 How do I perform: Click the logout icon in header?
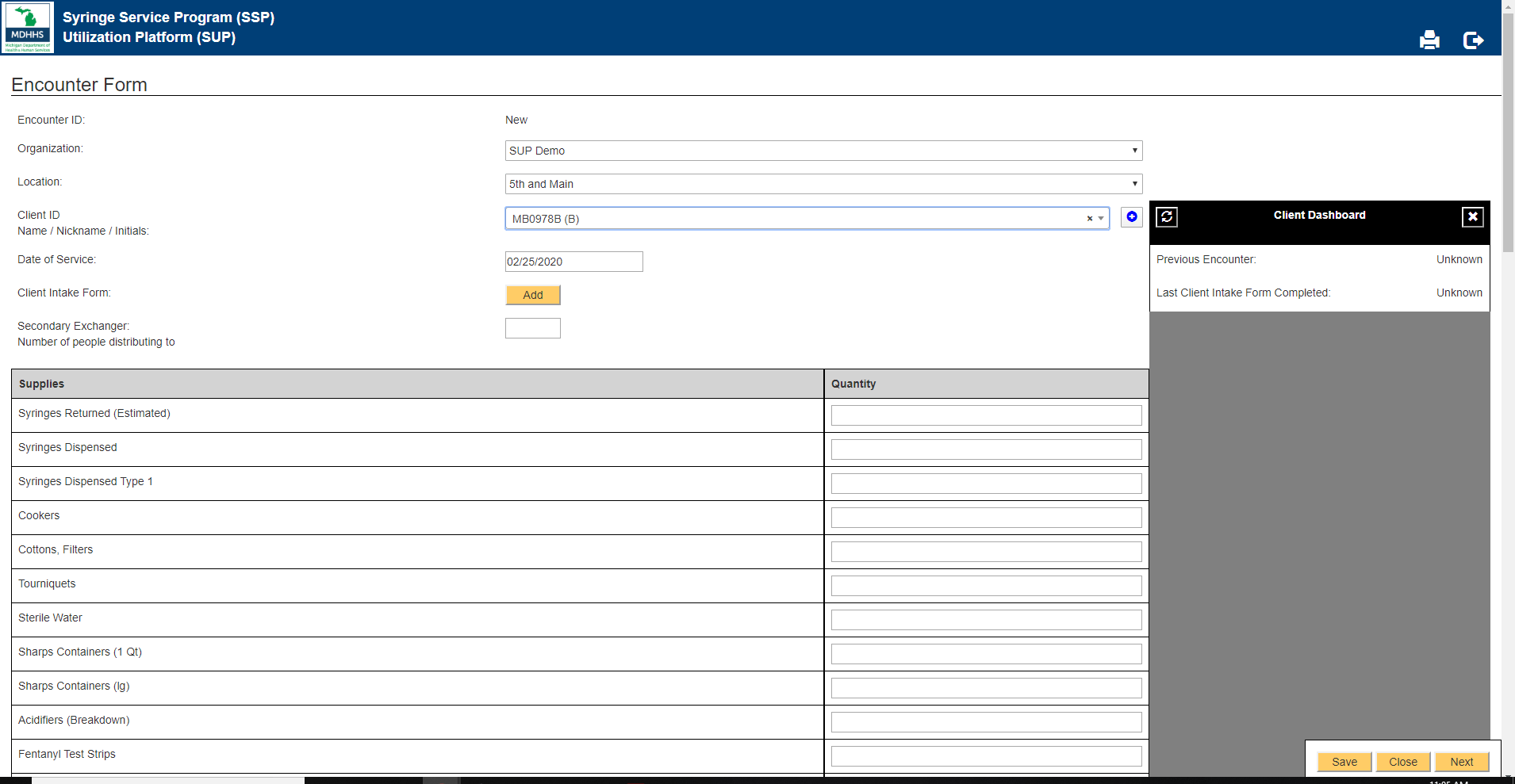1473,40
